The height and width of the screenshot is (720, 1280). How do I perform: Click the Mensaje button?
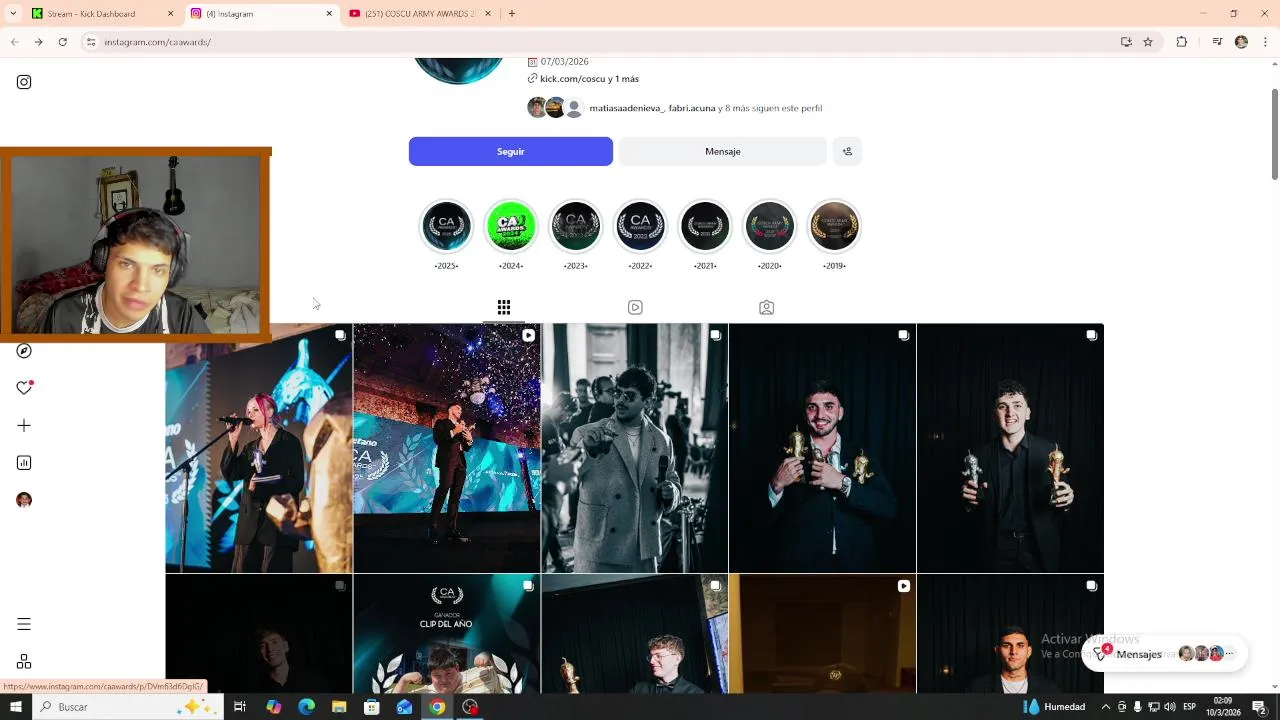pyautogui.click(x=723, y=151)
